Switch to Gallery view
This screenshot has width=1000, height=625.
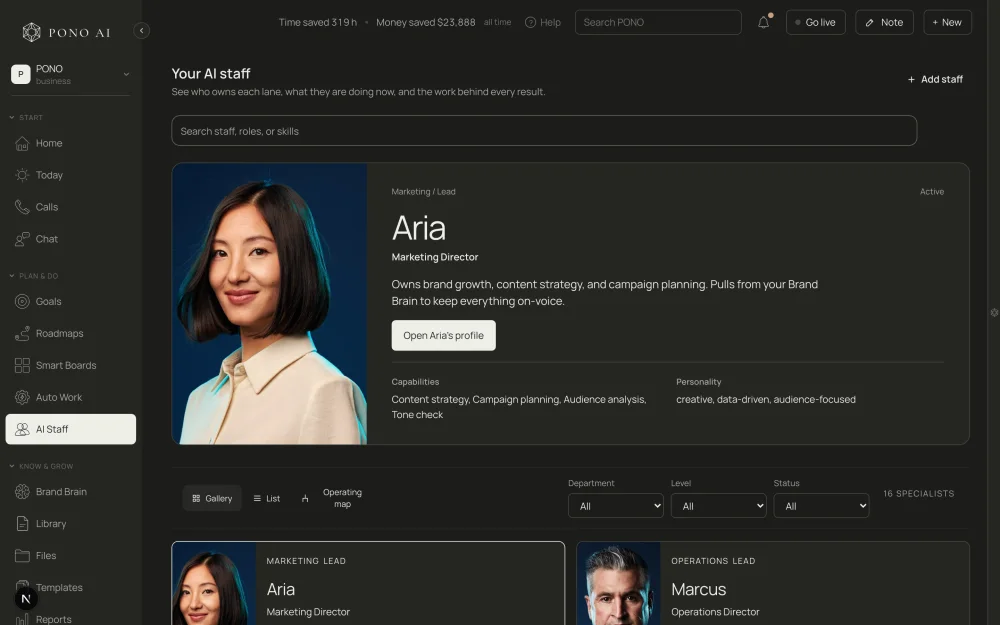pos(212,499)
